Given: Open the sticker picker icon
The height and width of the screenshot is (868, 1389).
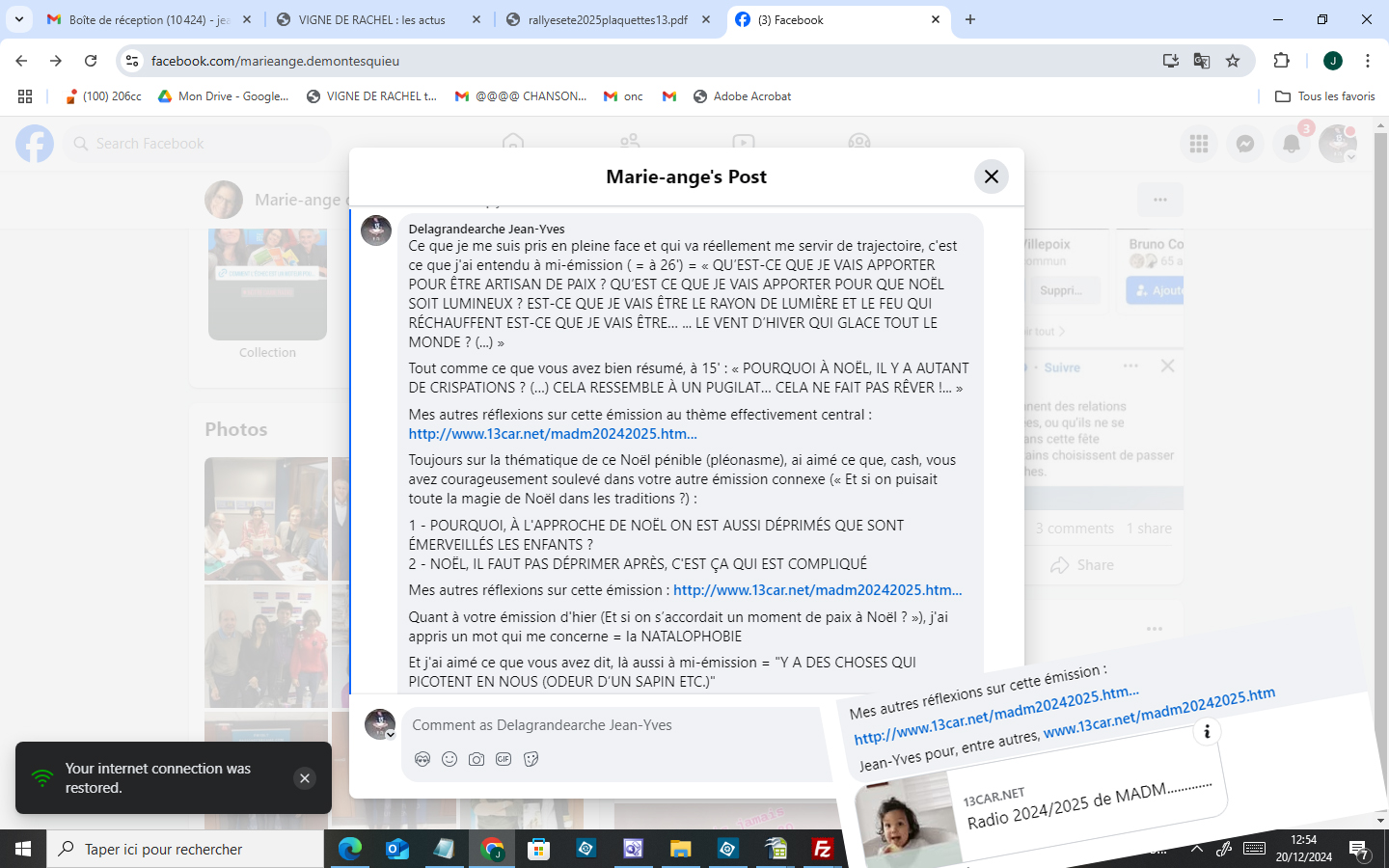Looking at the screenshot, I should 531,759.
